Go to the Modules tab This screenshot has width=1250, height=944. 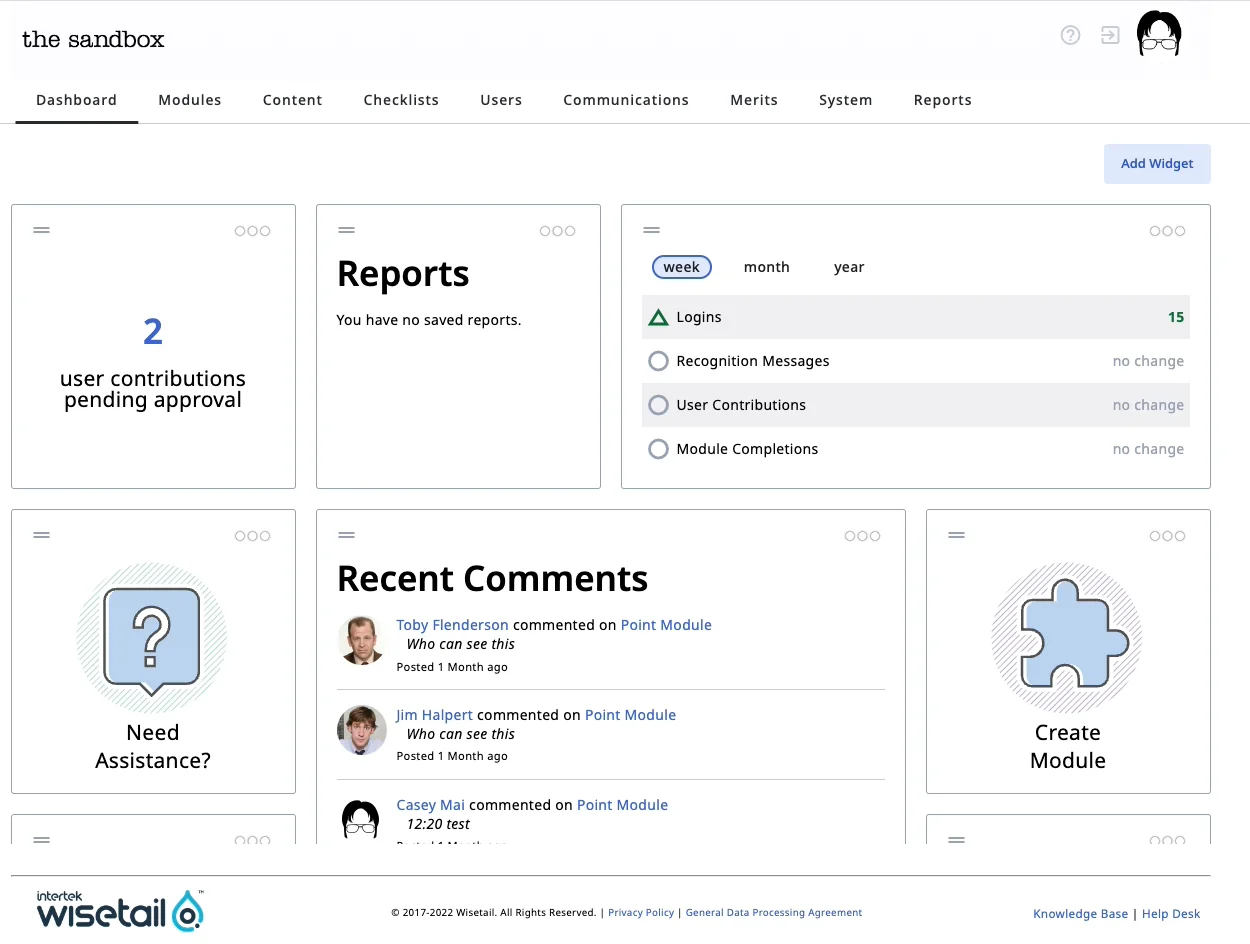point(190,100)
